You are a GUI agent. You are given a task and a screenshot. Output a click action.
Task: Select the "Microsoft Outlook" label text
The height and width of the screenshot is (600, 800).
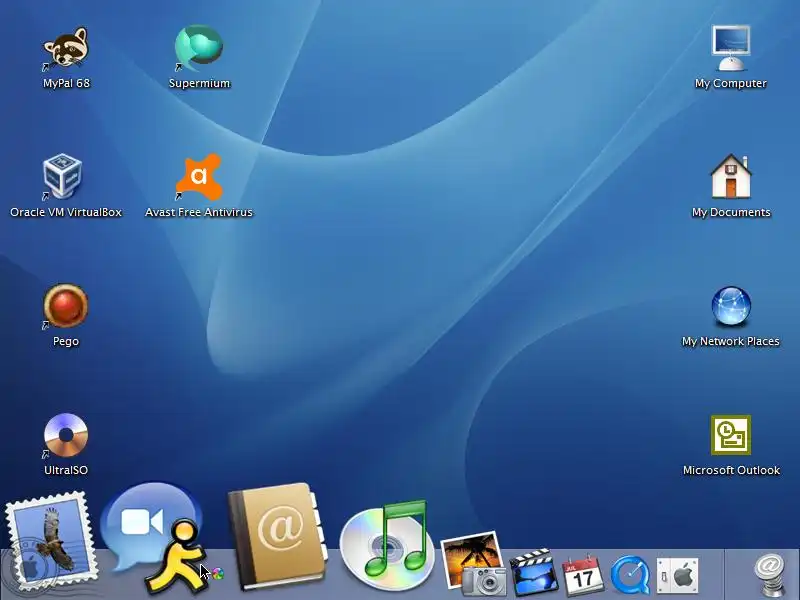point(732,470)
